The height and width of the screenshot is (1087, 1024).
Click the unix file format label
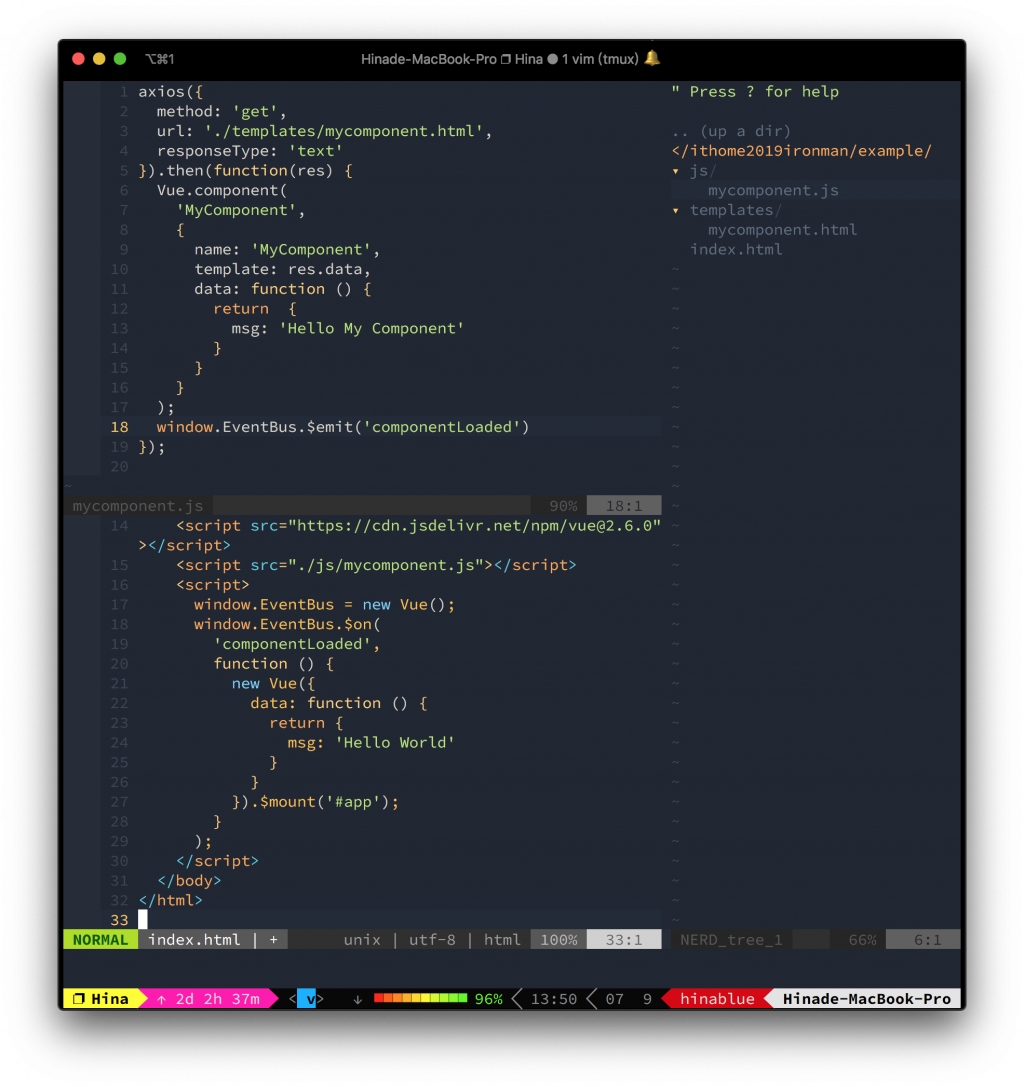point(362,939)
